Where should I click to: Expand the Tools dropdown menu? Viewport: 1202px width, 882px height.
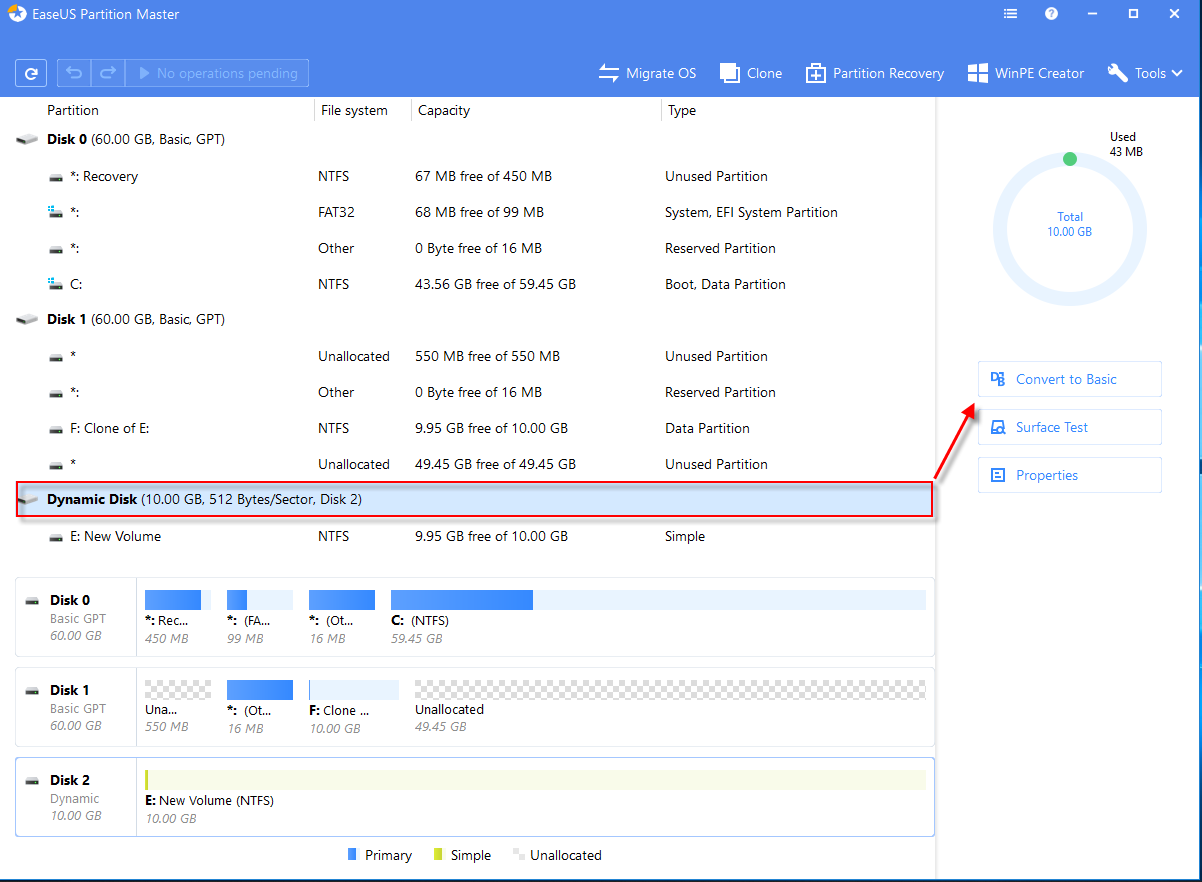tap(1146, 73)
